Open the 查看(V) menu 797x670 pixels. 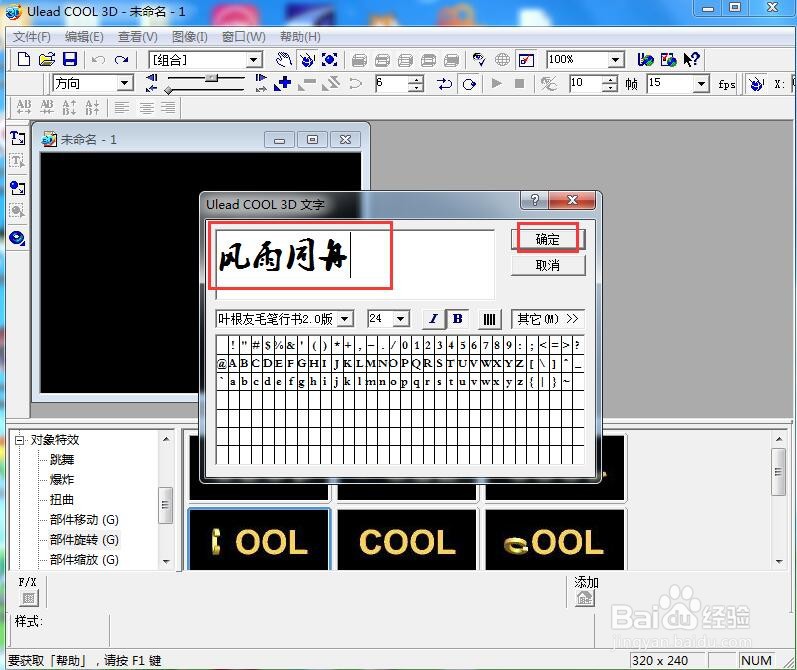click(138, 37)
